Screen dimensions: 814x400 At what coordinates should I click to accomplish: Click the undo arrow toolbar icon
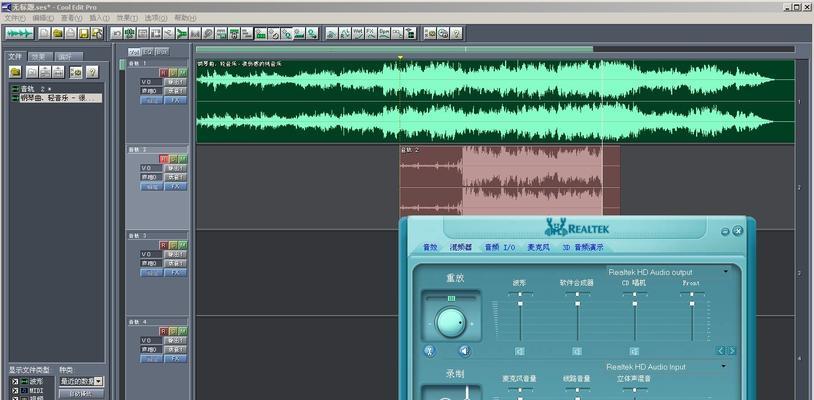click(x=117, y=33)
